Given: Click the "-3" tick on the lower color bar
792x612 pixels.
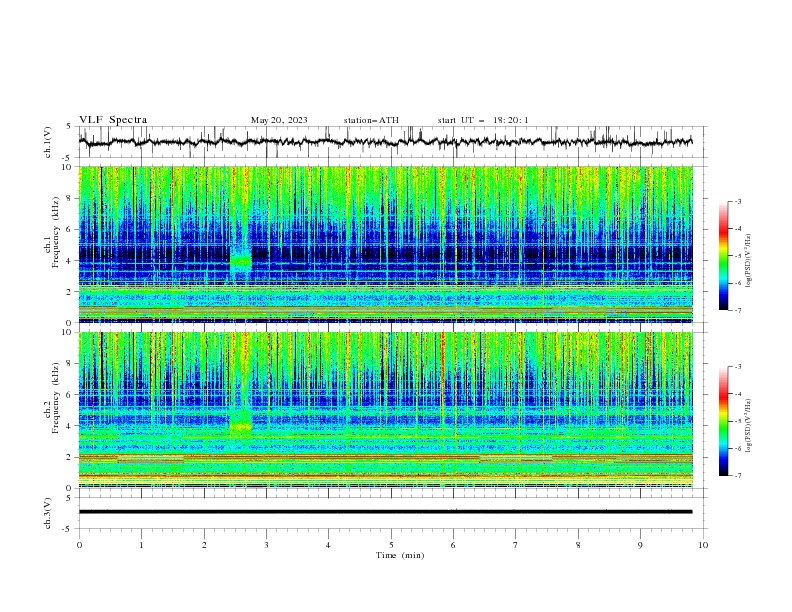Looking at the screenshot, I should coord(737,367).
